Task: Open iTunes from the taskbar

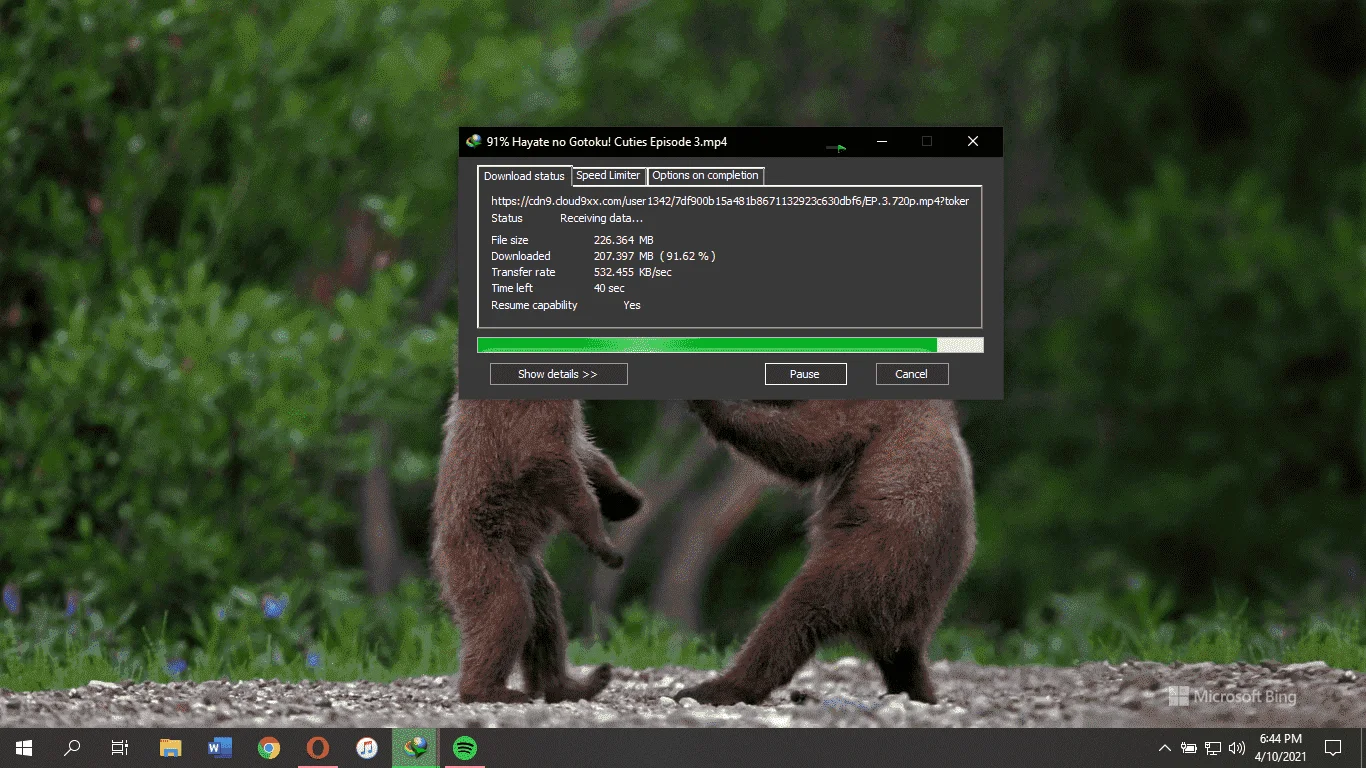Action: tap(366, 747)
